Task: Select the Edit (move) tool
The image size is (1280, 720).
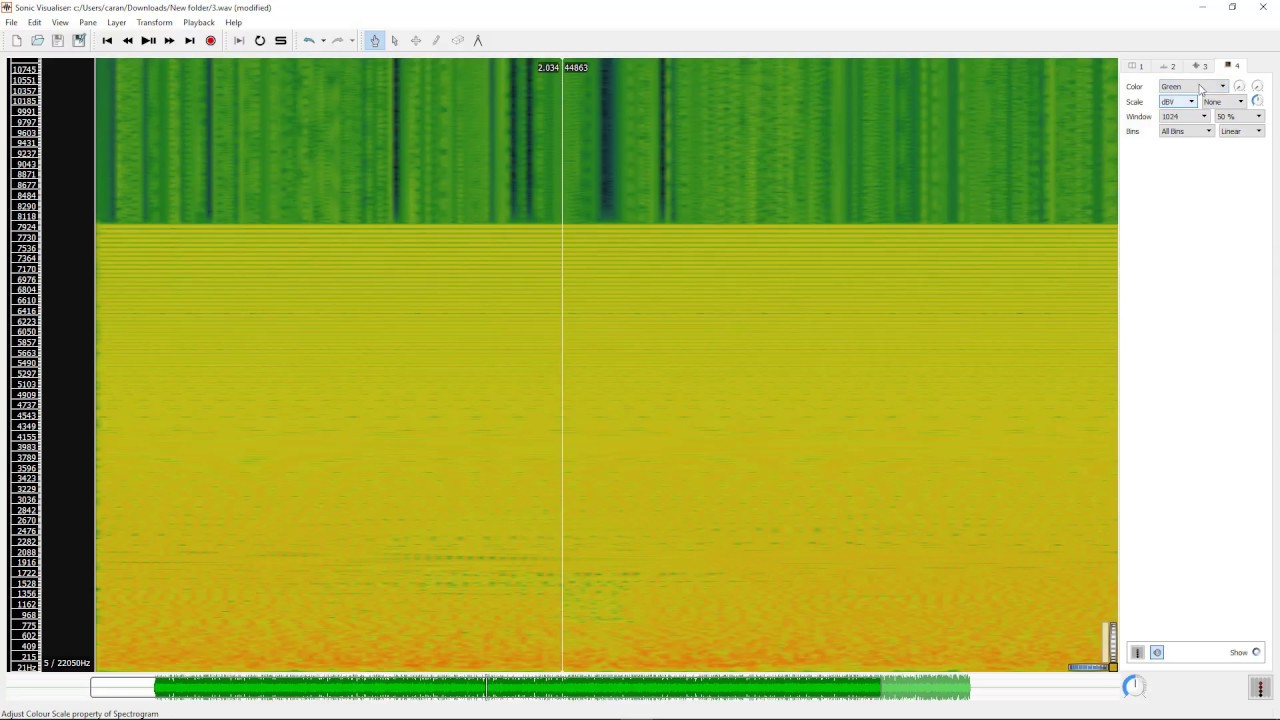Action: (x=416, y=41)
